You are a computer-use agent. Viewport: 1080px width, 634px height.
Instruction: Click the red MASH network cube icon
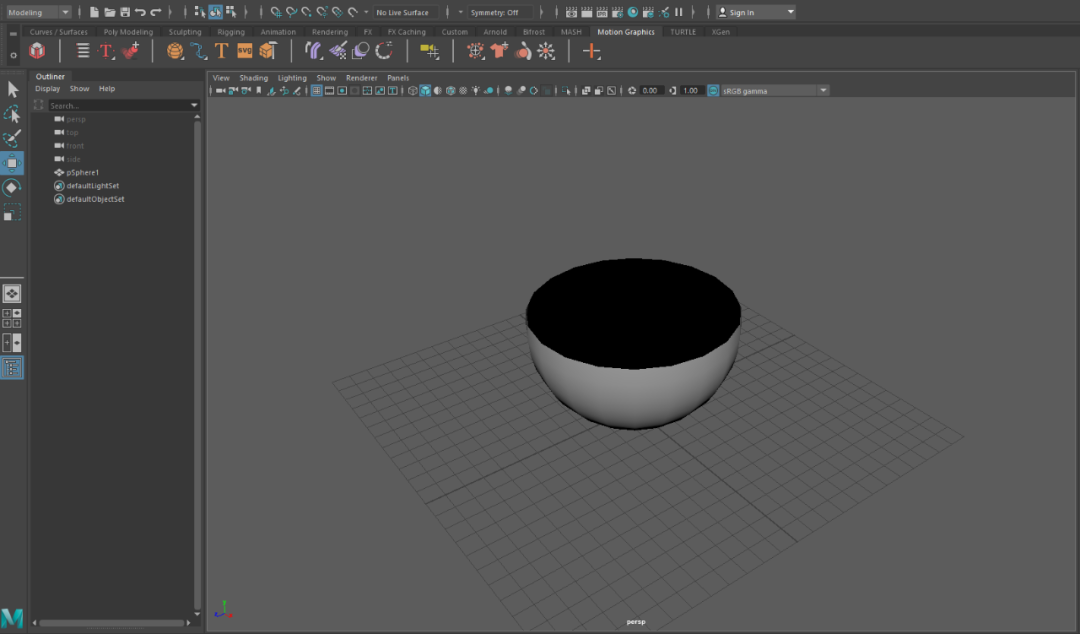pyautogui.click(x=37, y=51)
